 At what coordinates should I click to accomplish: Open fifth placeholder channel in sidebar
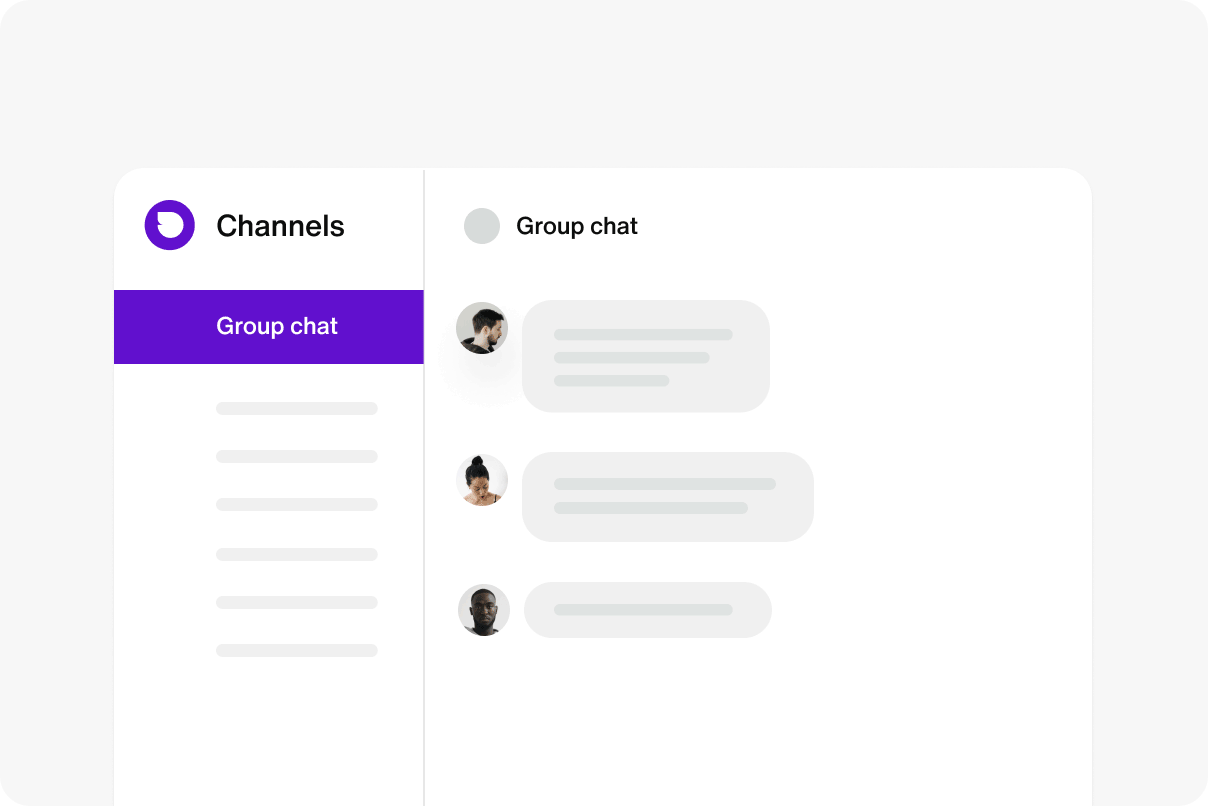(x=297, y=602)
